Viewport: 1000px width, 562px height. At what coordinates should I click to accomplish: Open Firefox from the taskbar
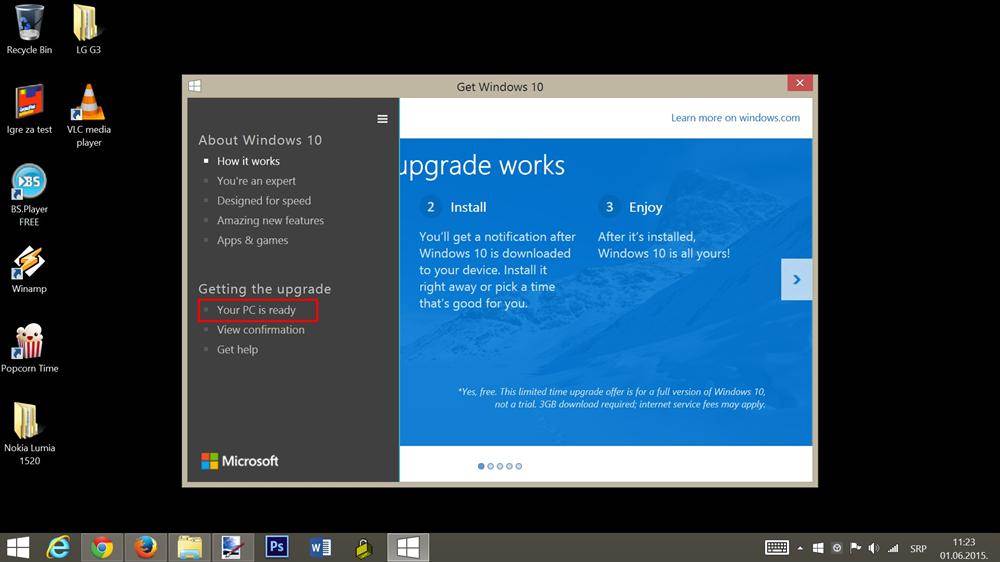(x=146, y=547)
